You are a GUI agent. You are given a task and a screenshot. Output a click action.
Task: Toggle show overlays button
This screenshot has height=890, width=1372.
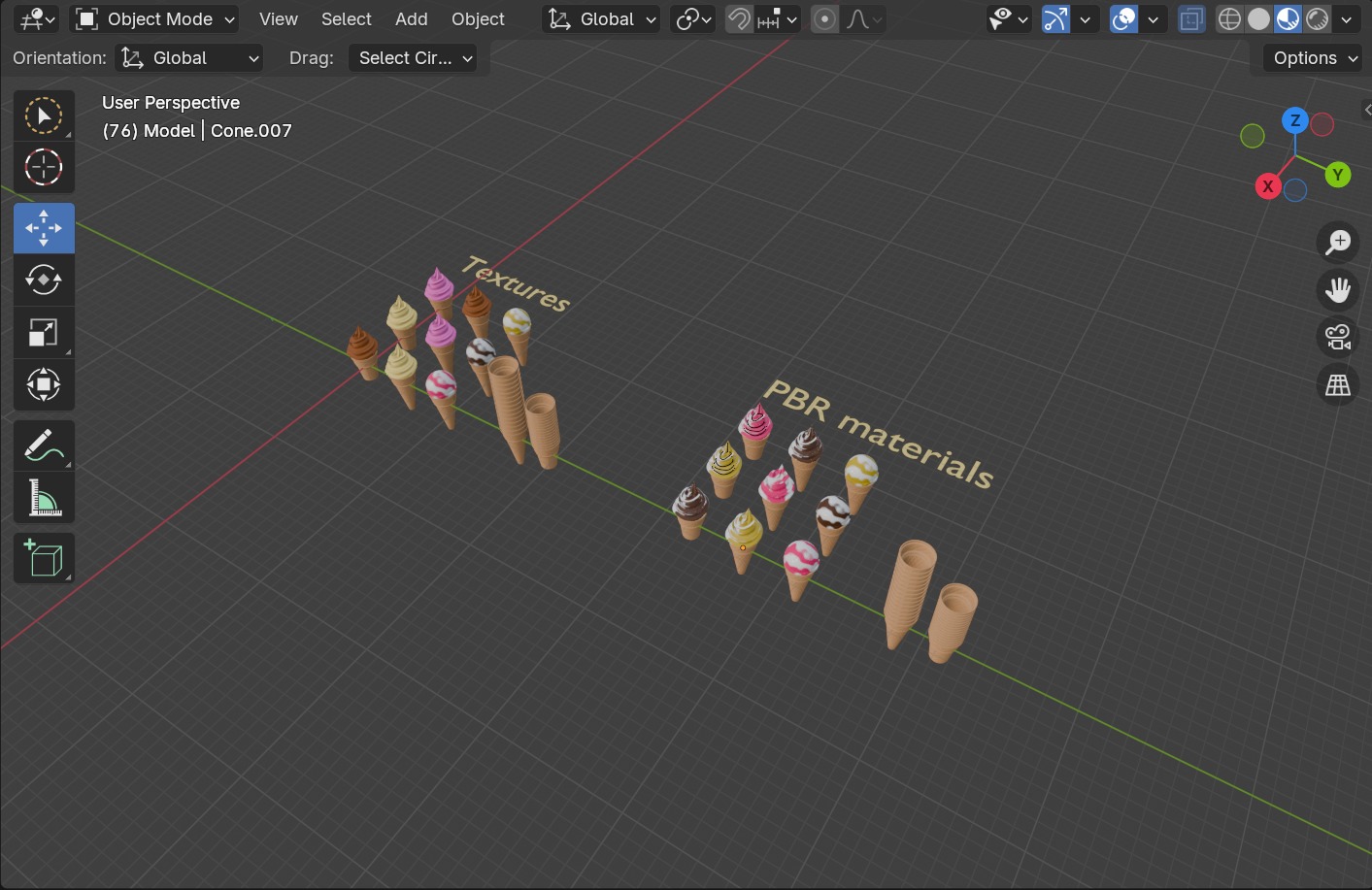tap(1123, 19)
